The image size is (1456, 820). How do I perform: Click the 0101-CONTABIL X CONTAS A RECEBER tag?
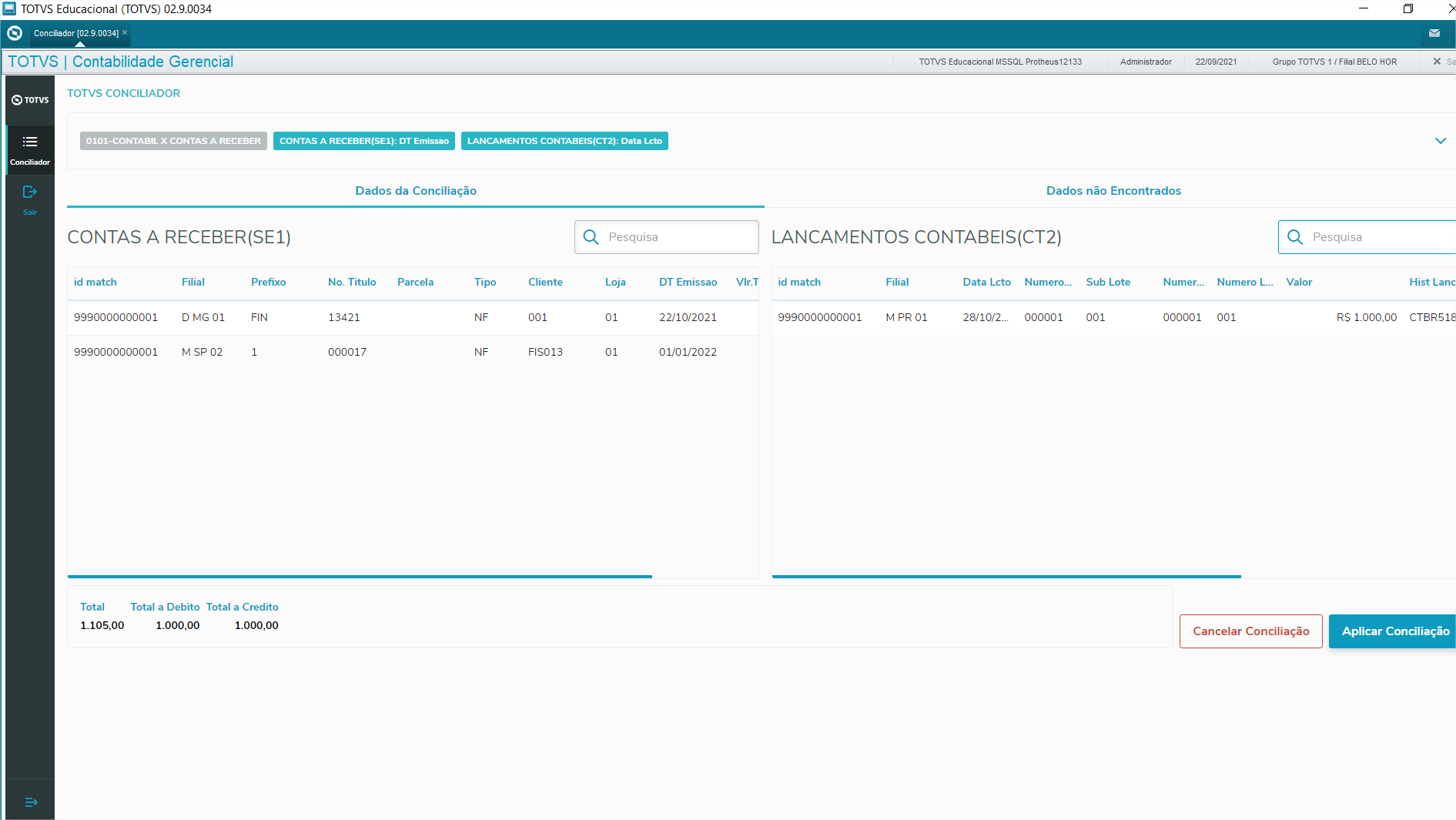coord(173,141)
